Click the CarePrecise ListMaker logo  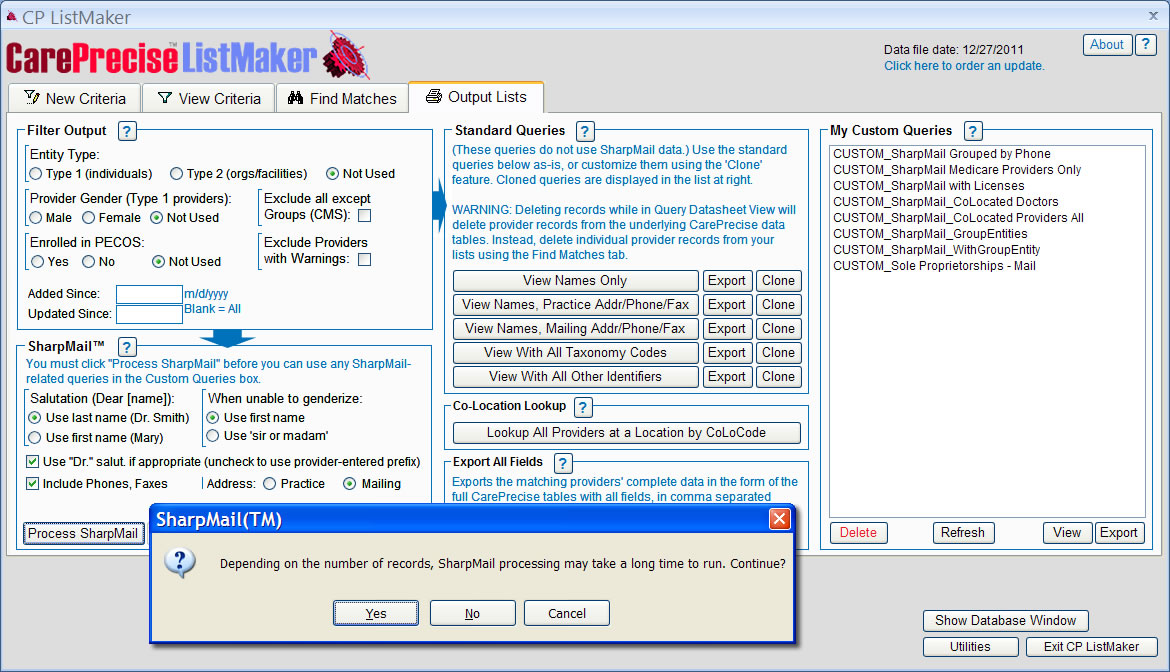pos(187,57)
